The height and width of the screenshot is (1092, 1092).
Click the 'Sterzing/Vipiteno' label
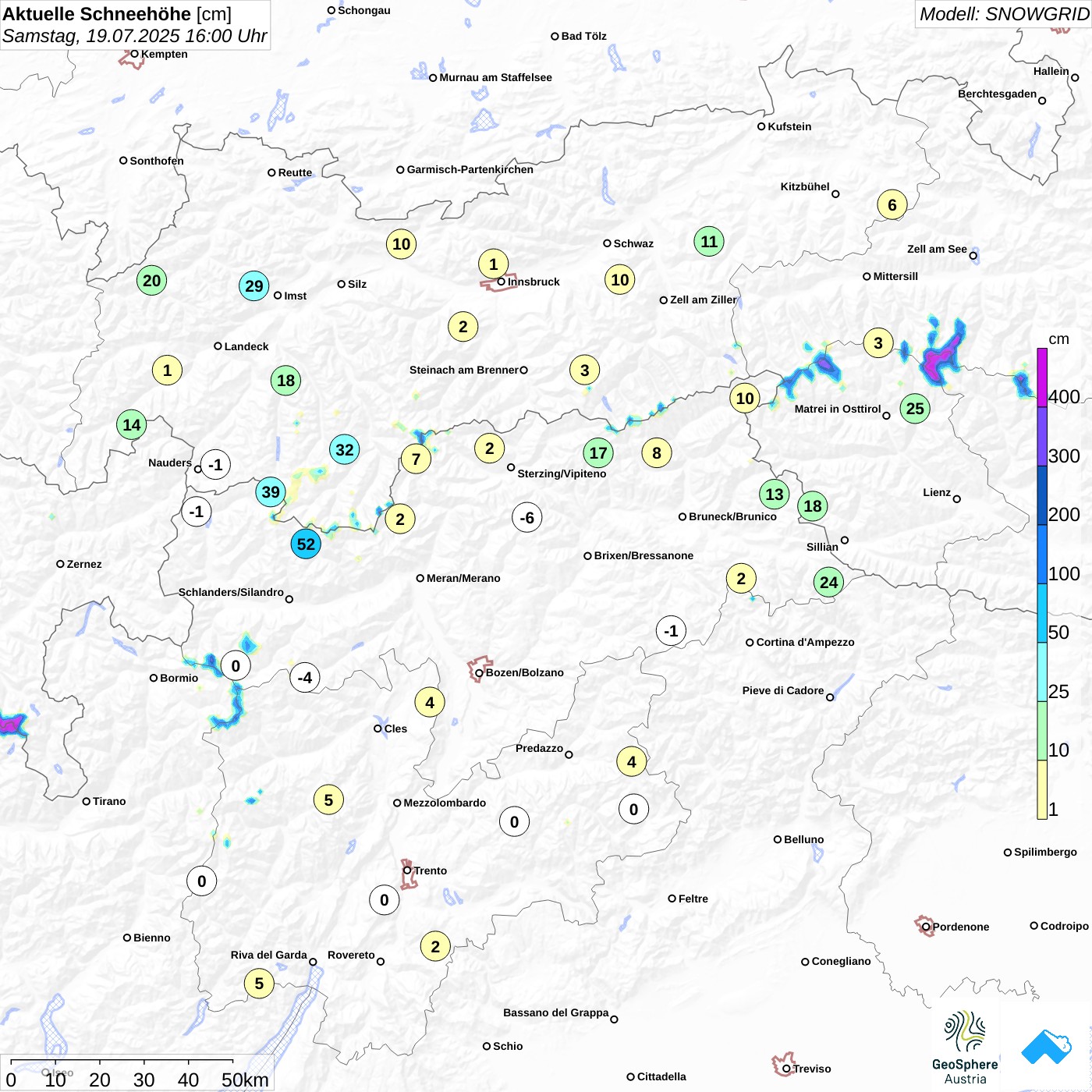coord(562,473)
